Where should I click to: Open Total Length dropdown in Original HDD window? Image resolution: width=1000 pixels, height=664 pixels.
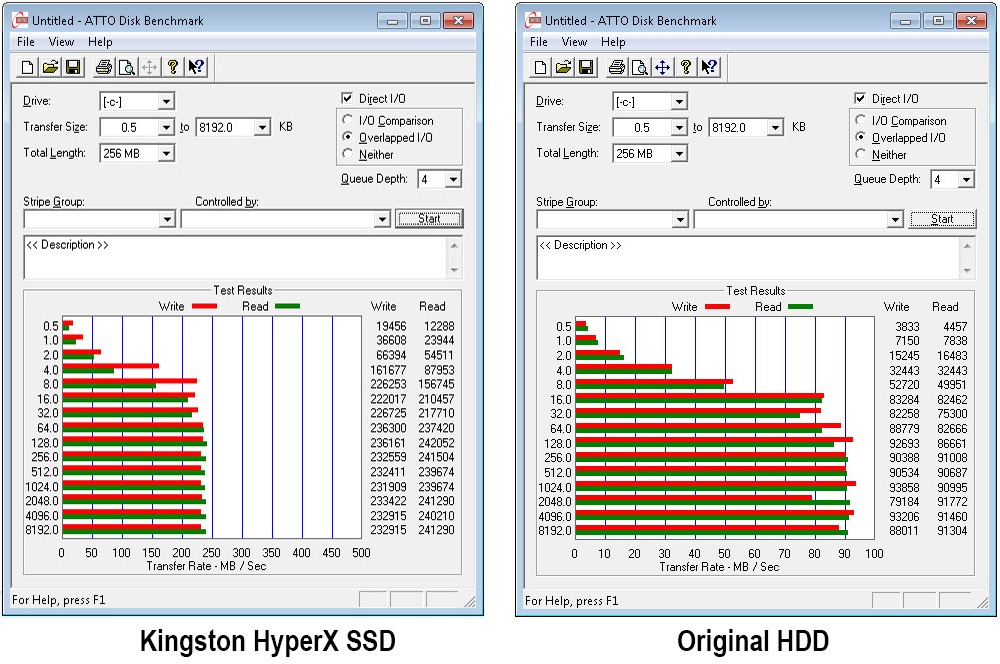pos(679,153)
